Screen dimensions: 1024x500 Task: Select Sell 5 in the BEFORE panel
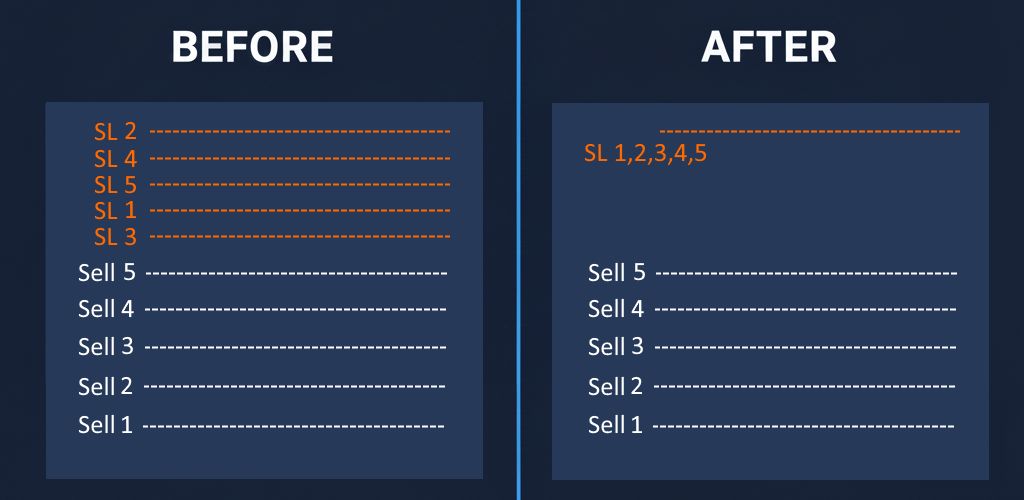coord(106,272)
